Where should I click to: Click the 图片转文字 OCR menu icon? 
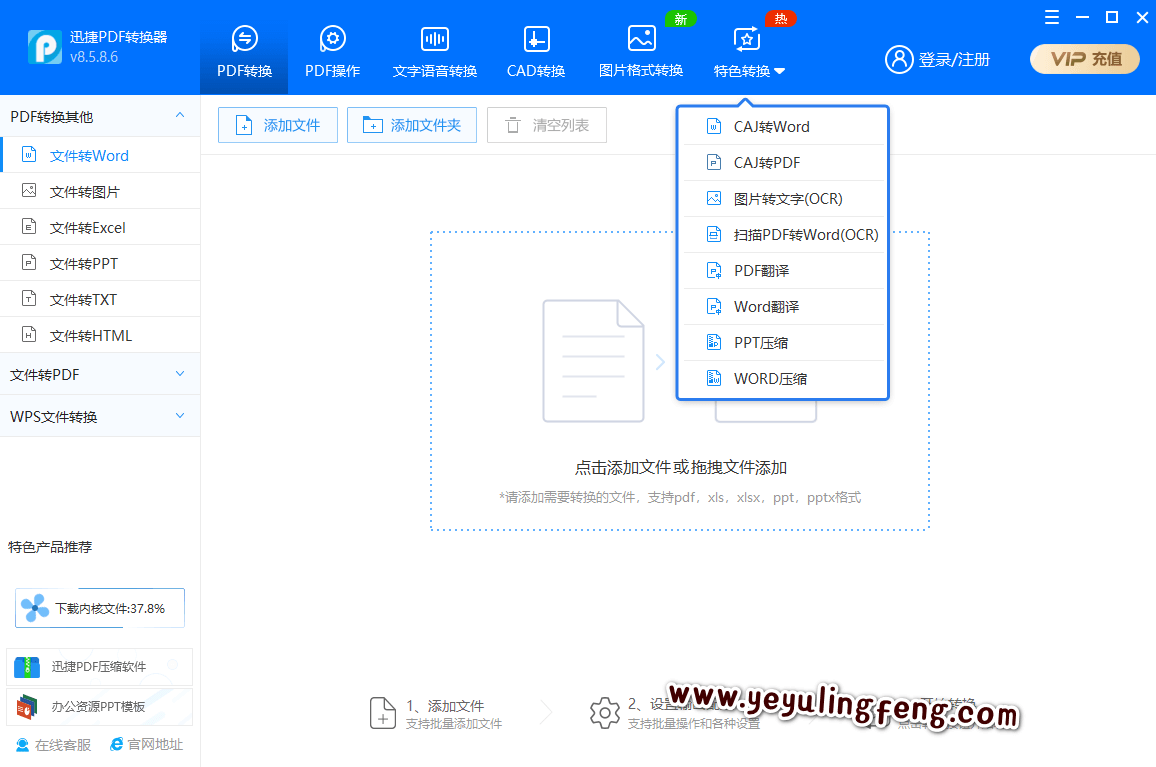click(714, 198)
